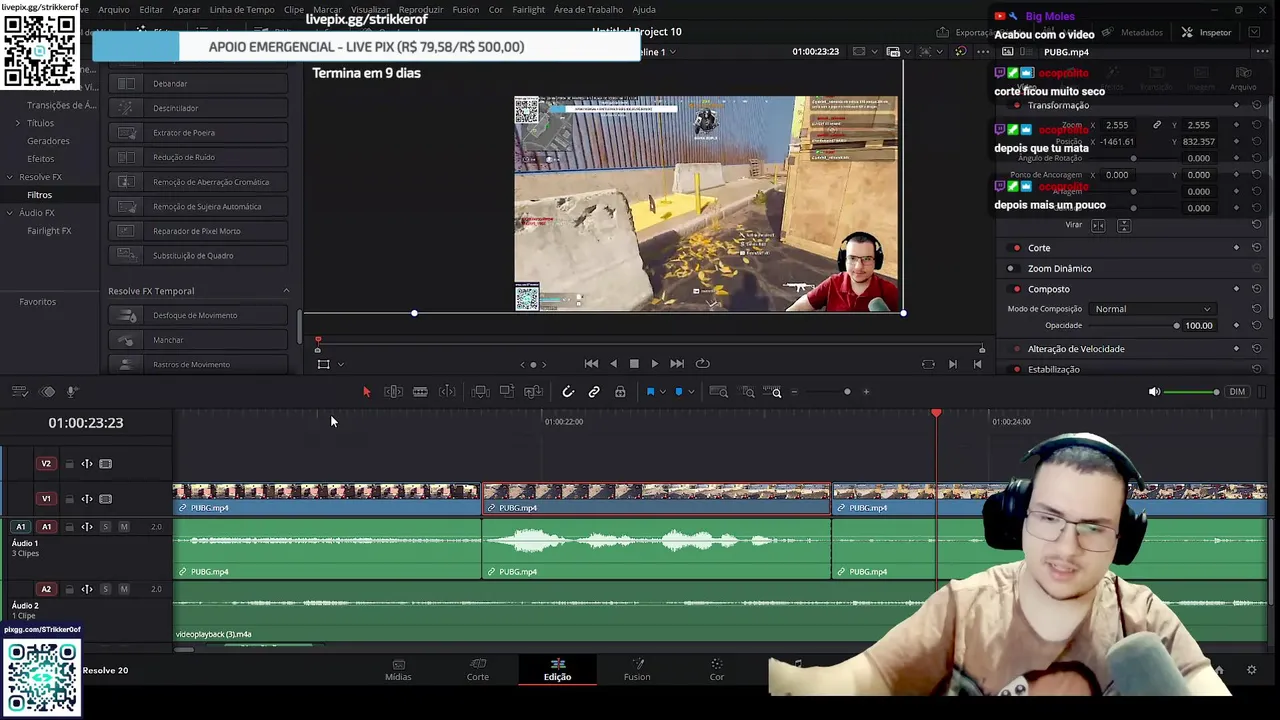Expand the Alteração de Velocidade section

[x=1076, y=349]
